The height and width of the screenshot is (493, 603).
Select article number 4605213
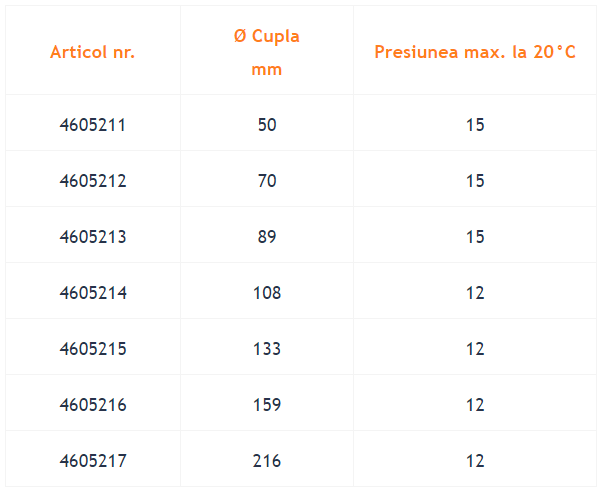tap(93, 237)
